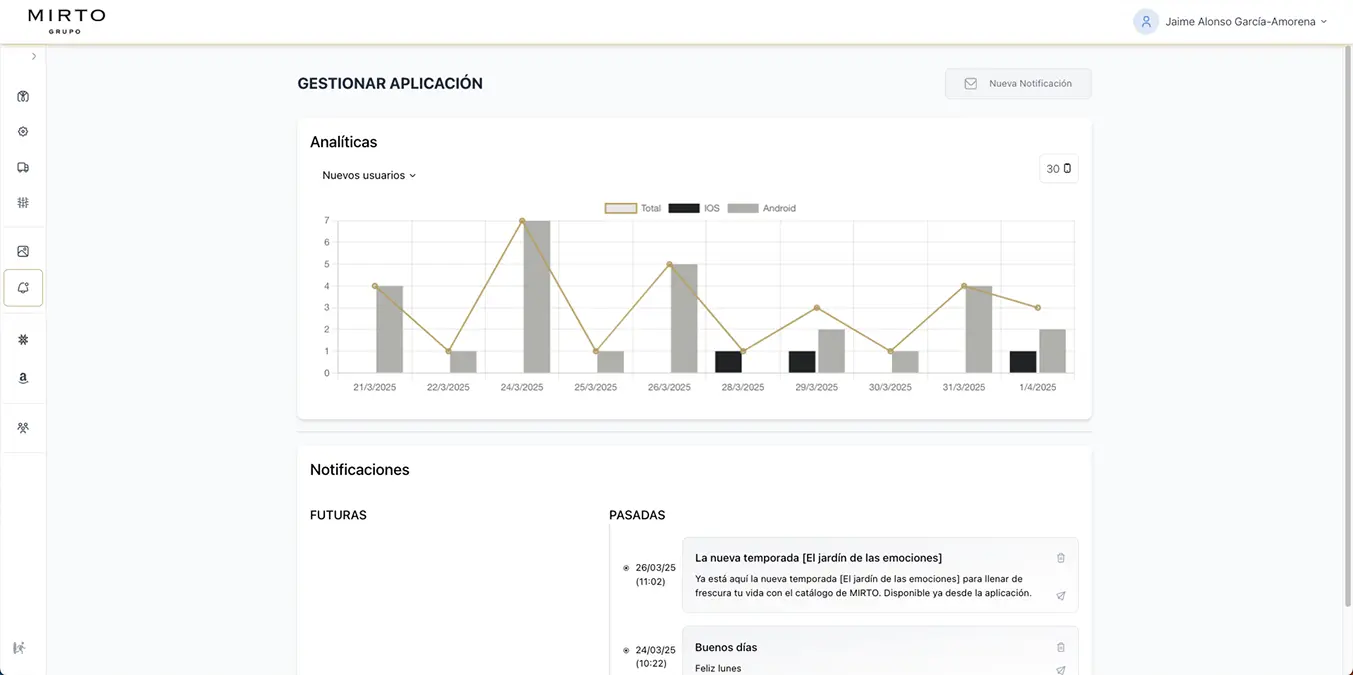Open the image gallery sidebar icon
Screen dimensions: 1353x675
pyautogui.click(x=23, y=252)
